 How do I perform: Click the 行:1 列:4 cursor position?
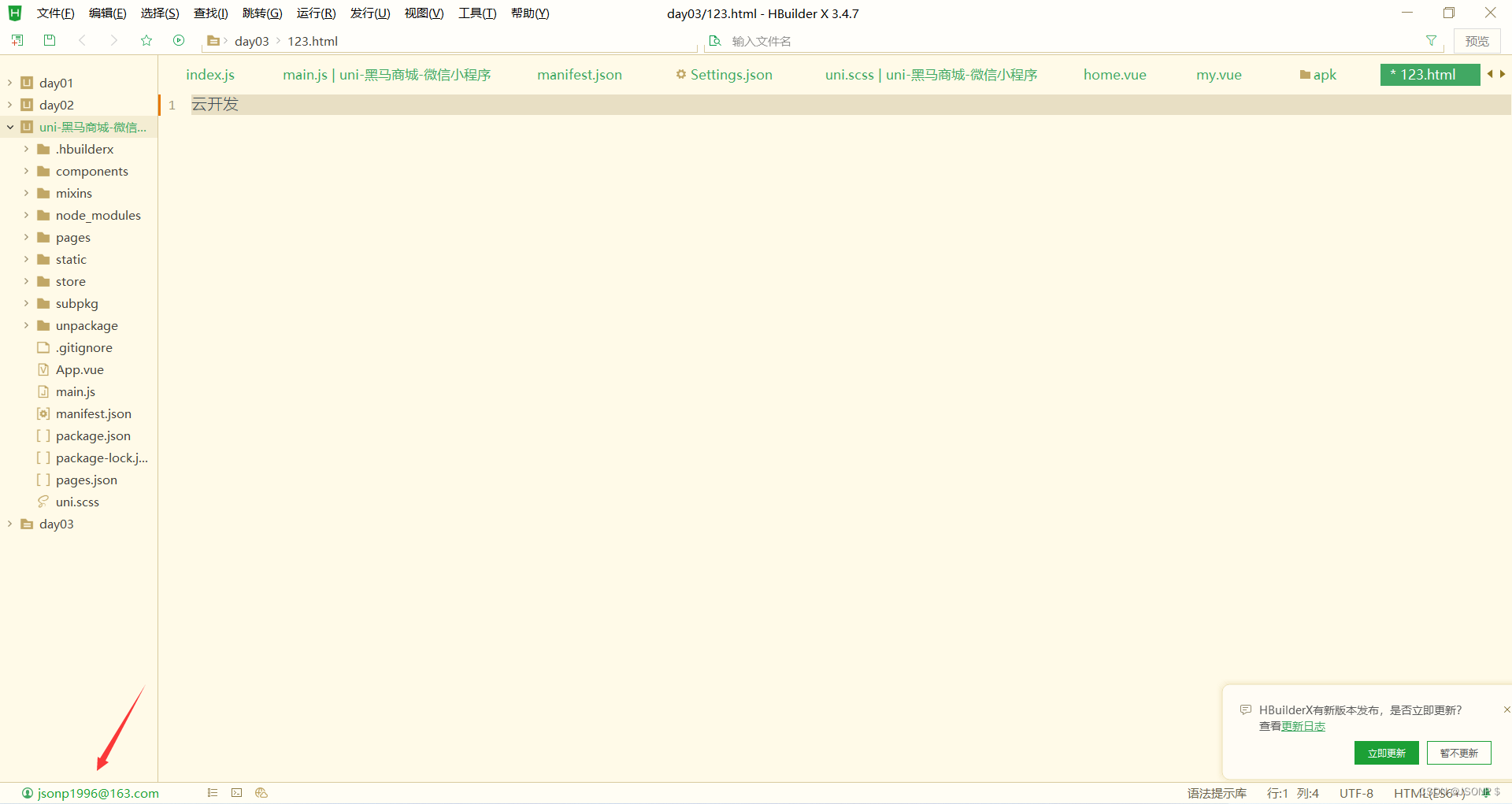pos(1293,793)
